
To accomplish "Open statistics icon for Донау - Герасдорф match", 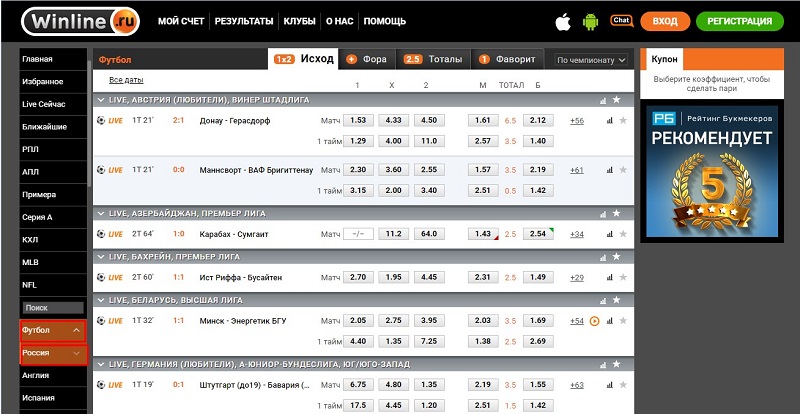I will (x=609, y=120).
